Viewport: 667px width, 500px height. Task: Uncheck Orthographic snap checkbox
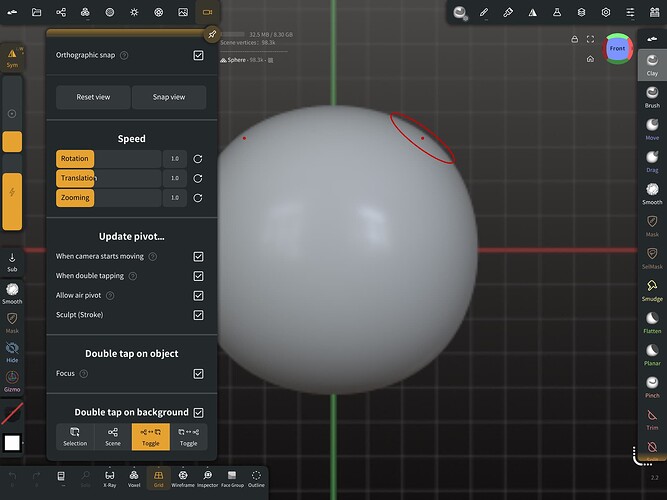(198, 55)
